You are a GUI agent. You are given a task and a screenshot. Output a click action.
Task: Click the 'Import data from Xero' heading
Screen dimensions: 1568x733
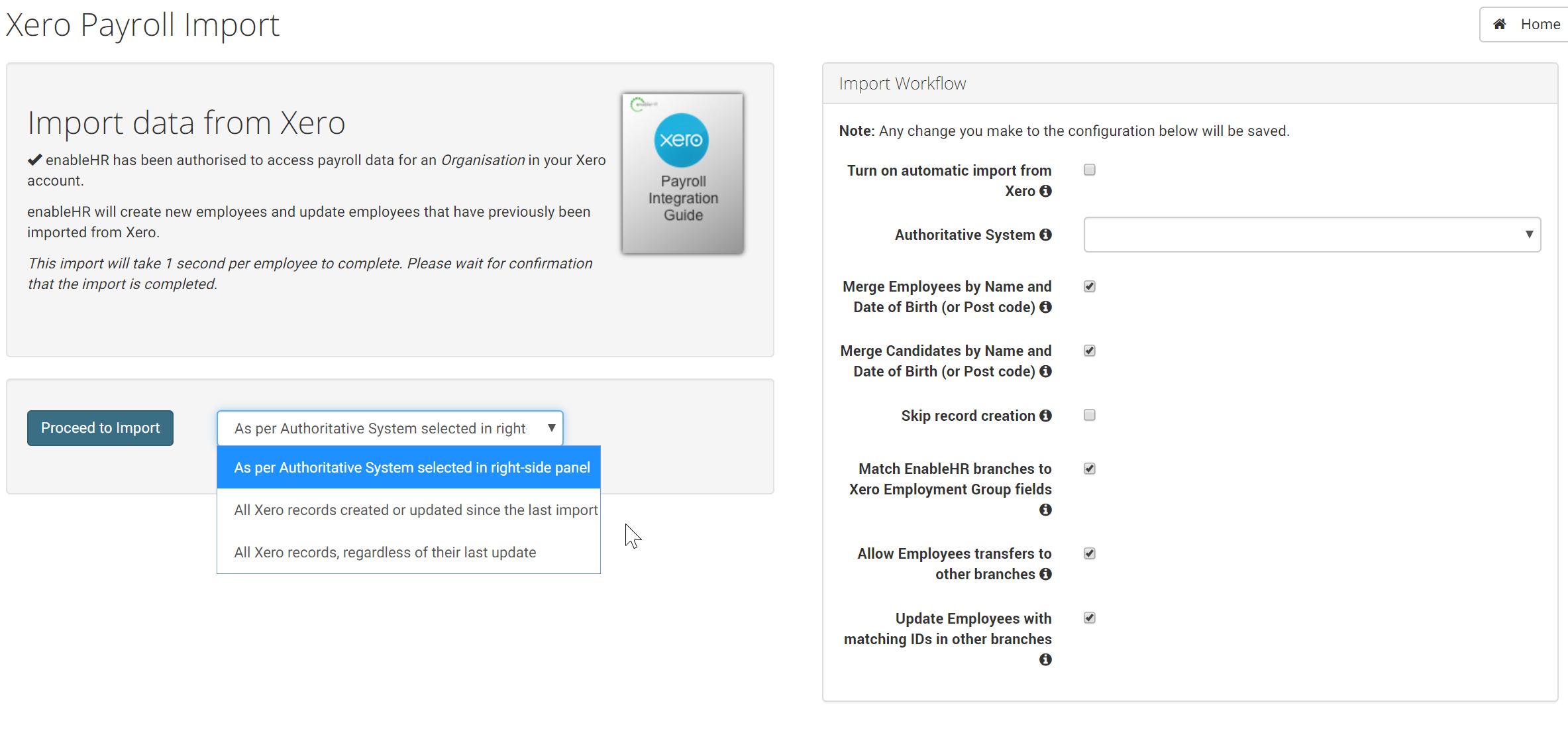tap(186, 123)
